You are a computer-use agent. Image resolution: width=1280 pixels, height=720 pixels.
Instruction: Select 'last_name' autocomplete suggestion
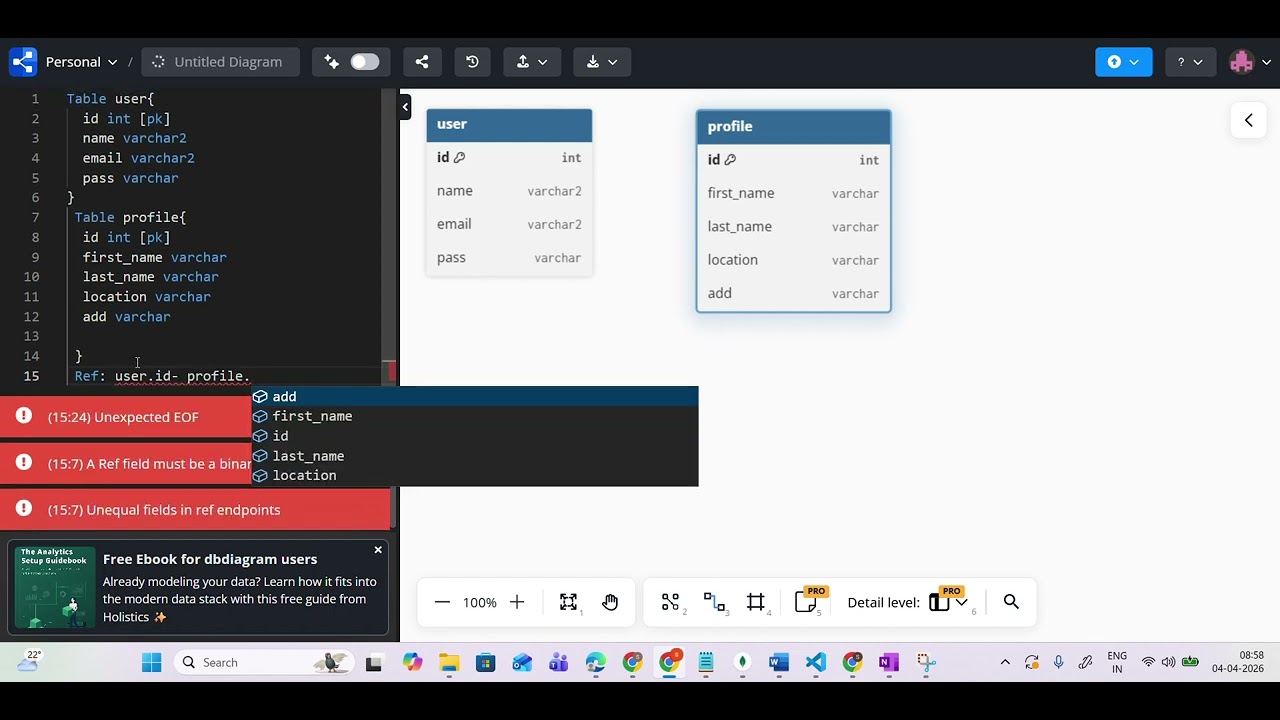475,456
